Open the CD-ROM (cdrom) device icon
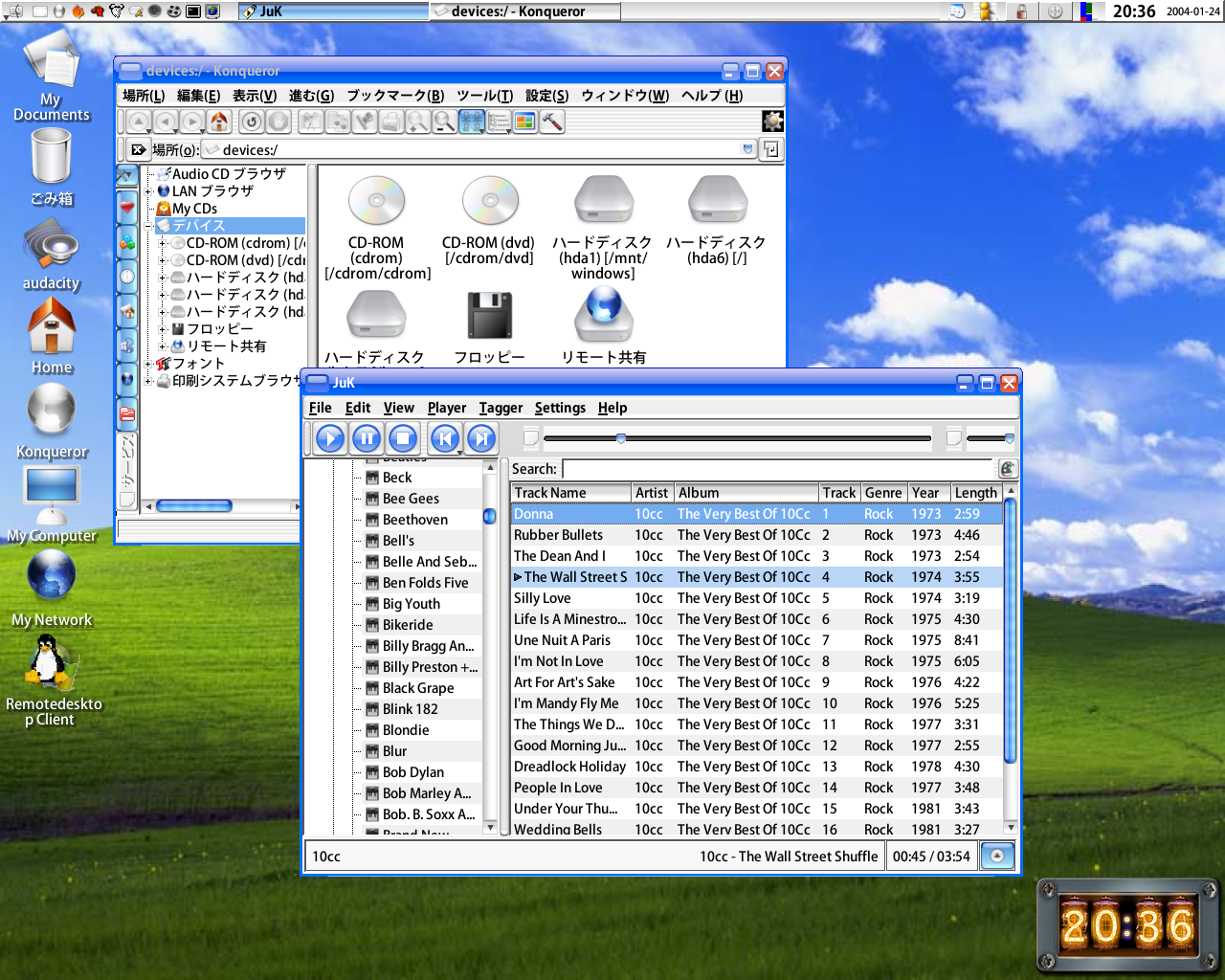This screenshot has height=980, width=1225. (376, 201)
